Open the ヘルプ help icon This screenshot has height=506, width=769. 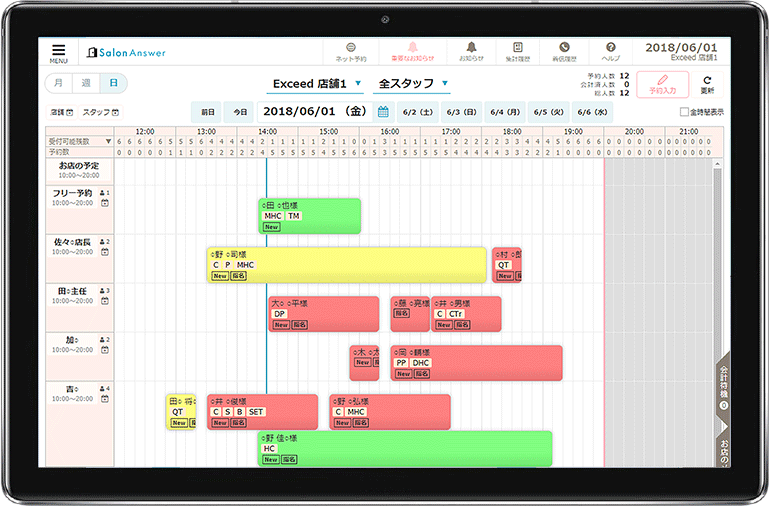[610, 52]
